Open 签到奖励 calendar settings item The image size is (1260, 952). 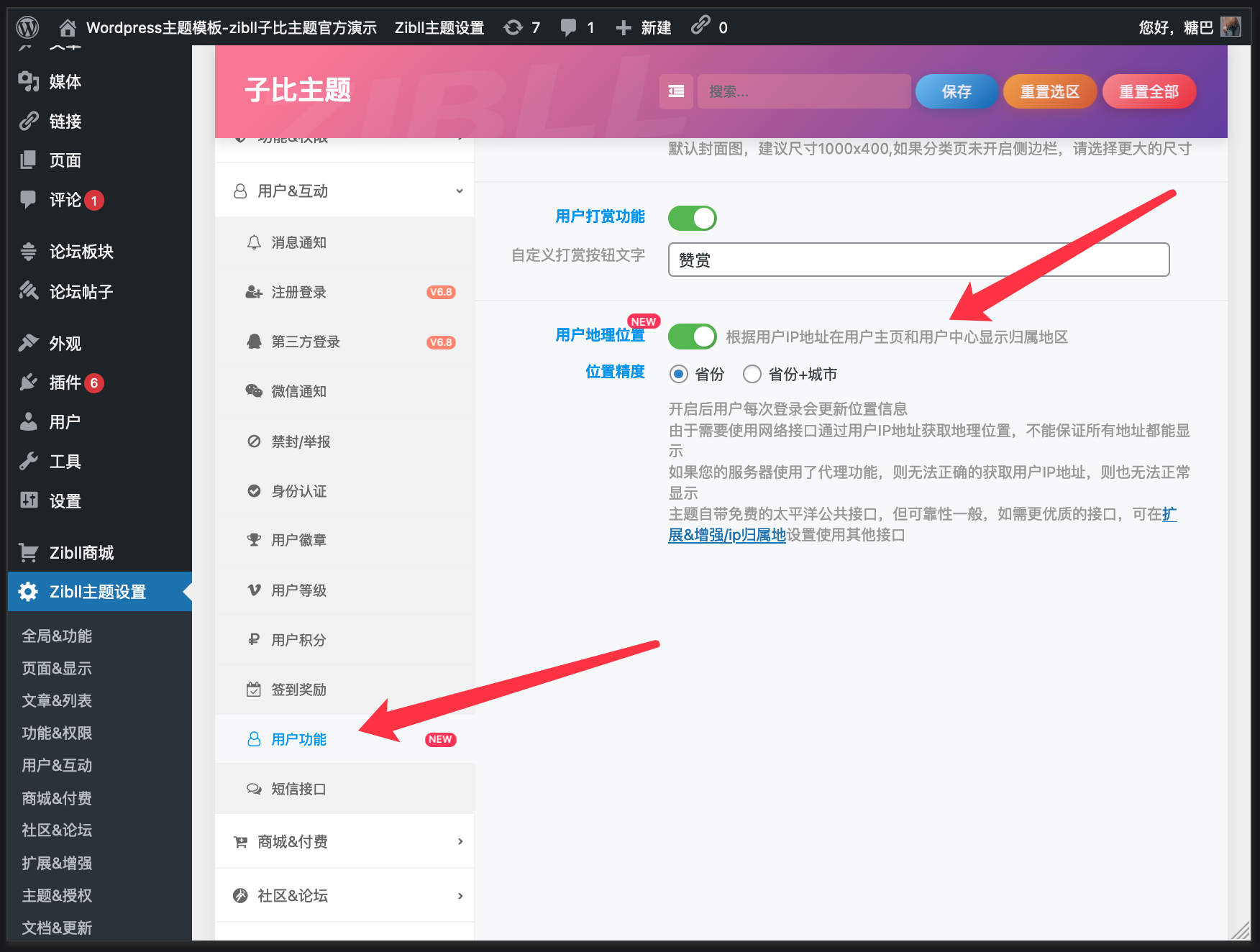[x=300, y=690]
